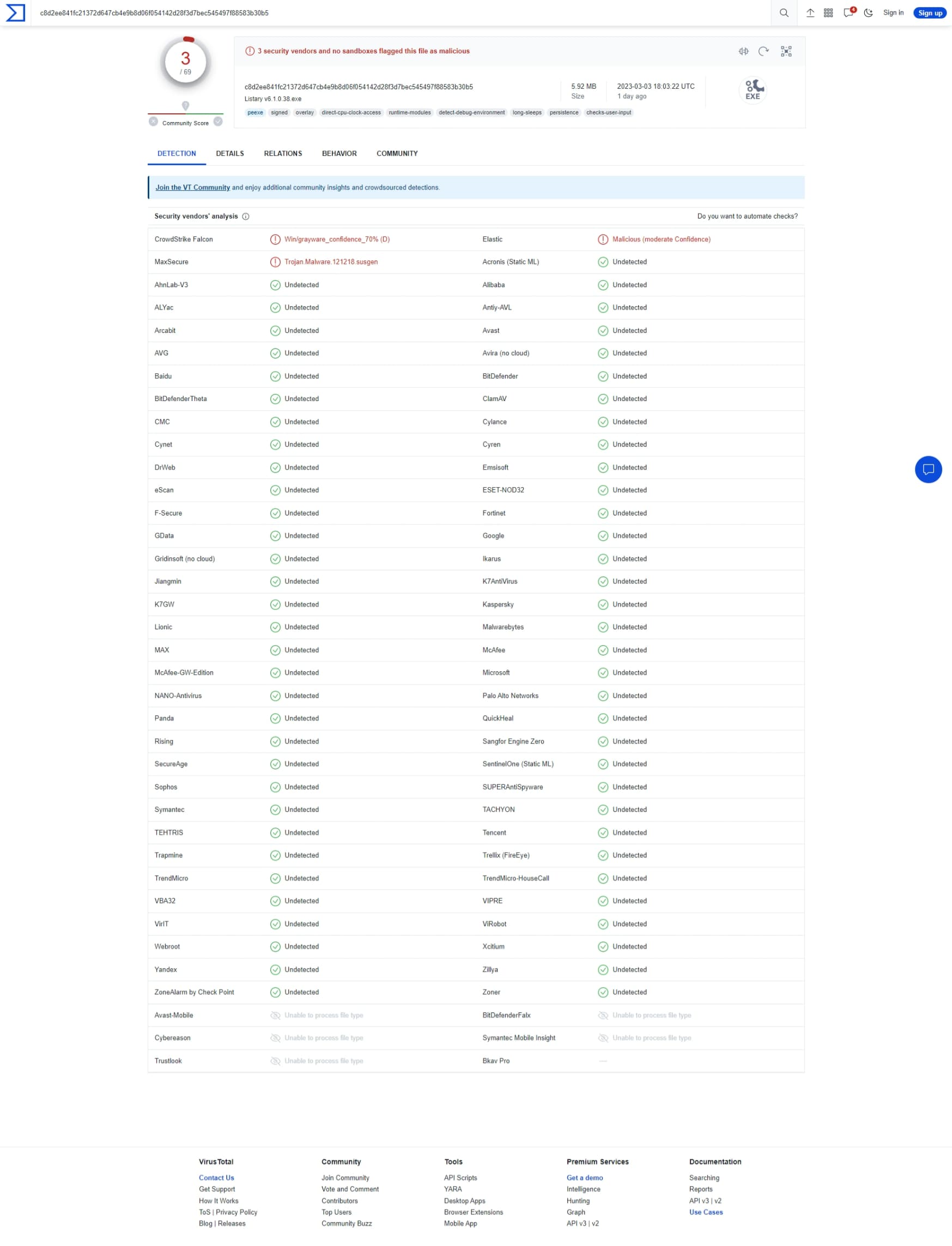
Task: Click ZoneAlarm by Check Point vendor name
Action: tap(195, 993)
